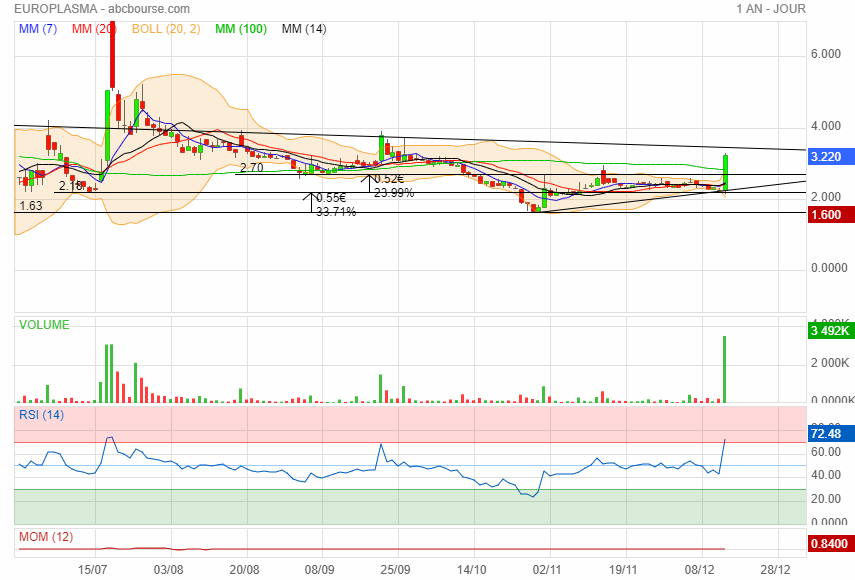Screen dimensions: 855x580
Task: Click the 4.000 price axis label
Action: [826, 126]
